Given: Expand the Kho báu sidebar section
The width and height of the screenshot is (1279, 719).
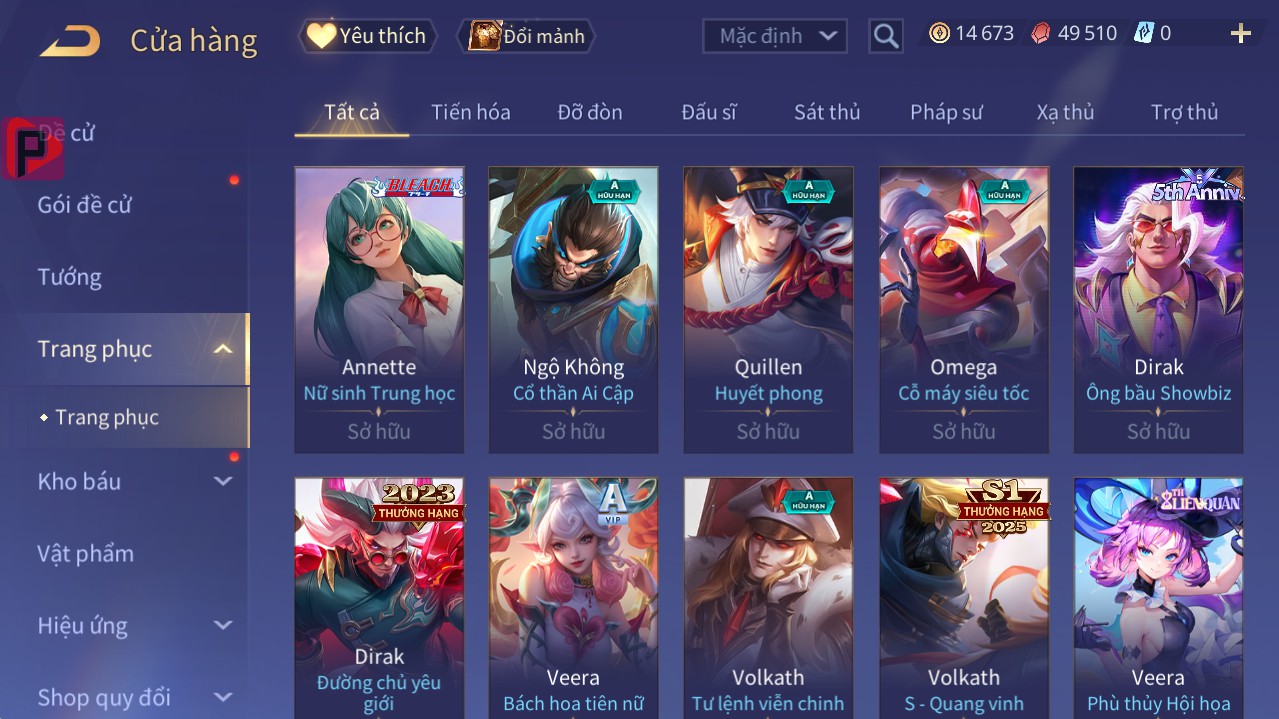Looking at the screenshot, I should point(223,481).
